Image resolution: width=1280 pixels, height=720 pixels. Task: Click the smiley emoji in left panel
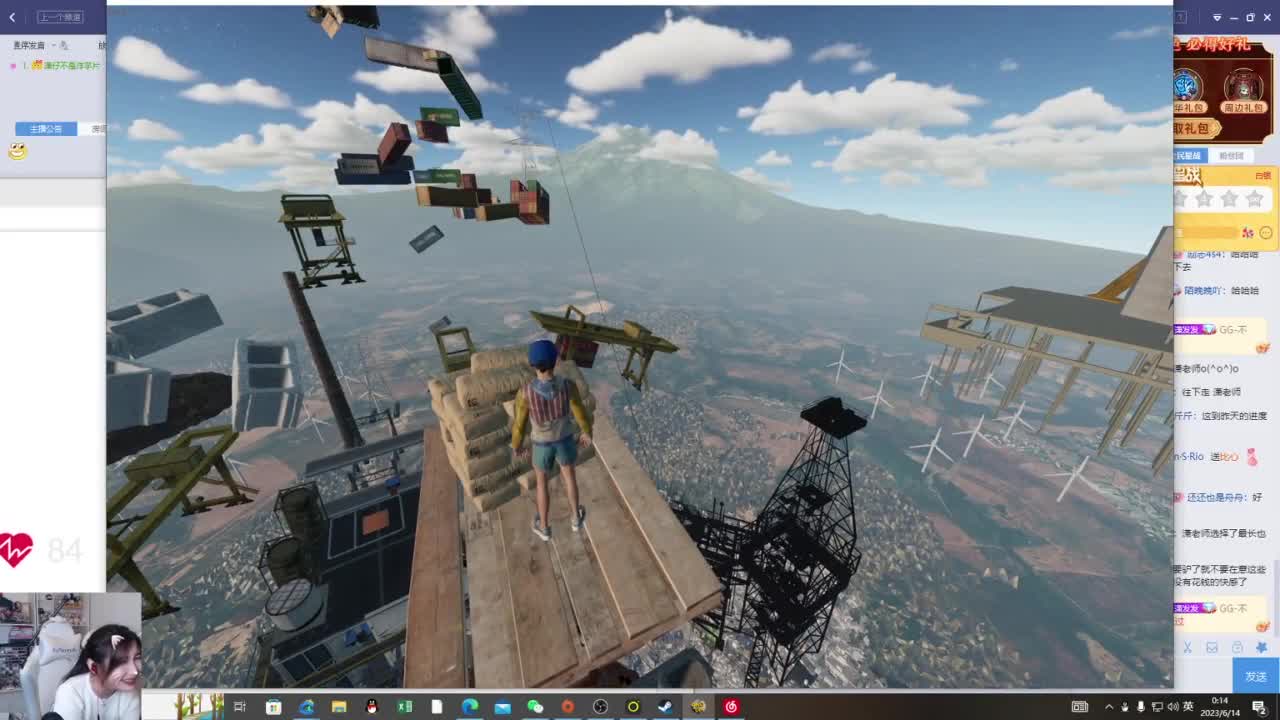pos(17,151)
